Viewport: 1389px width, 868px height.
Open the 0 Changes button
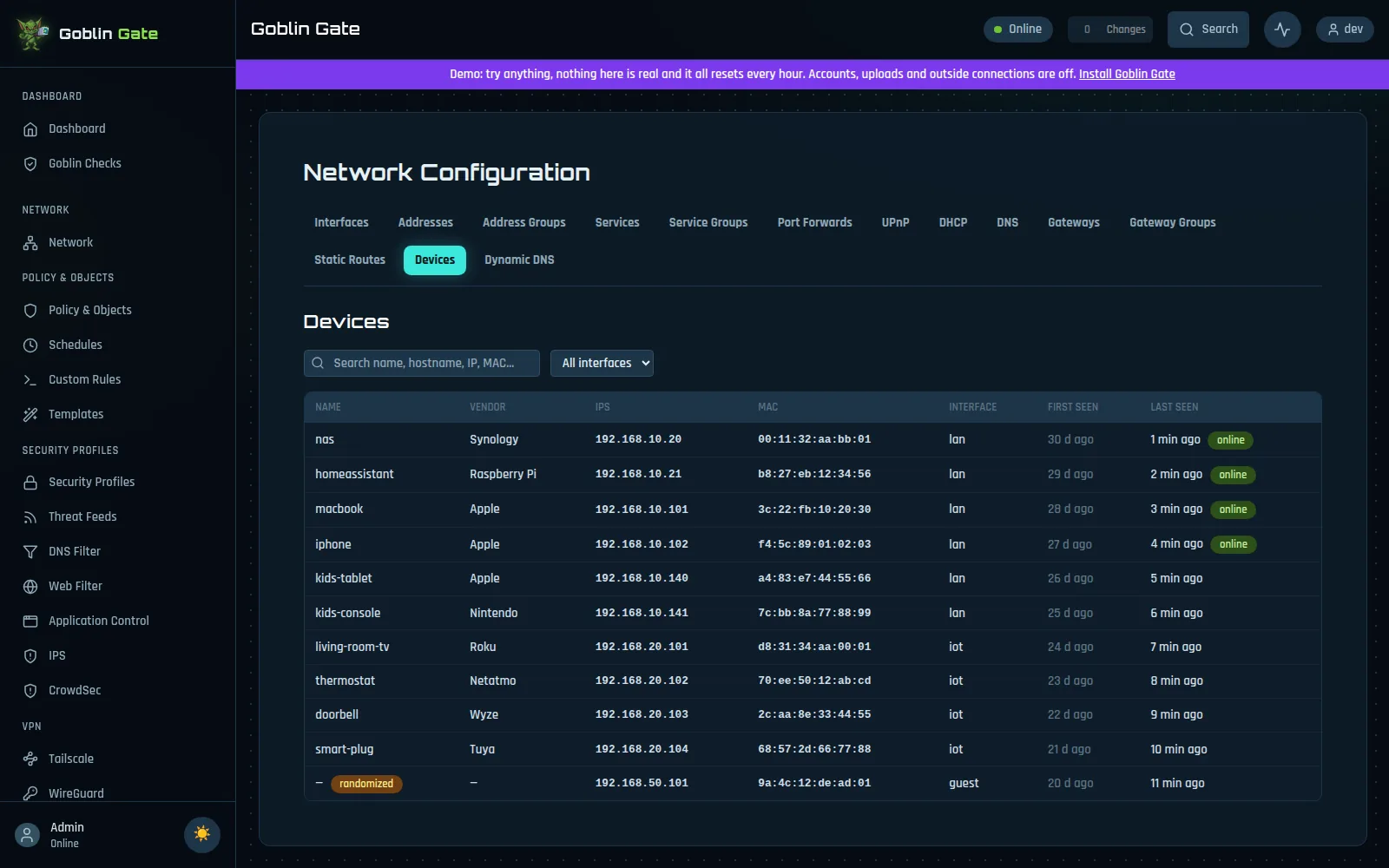coord(1110,30)
